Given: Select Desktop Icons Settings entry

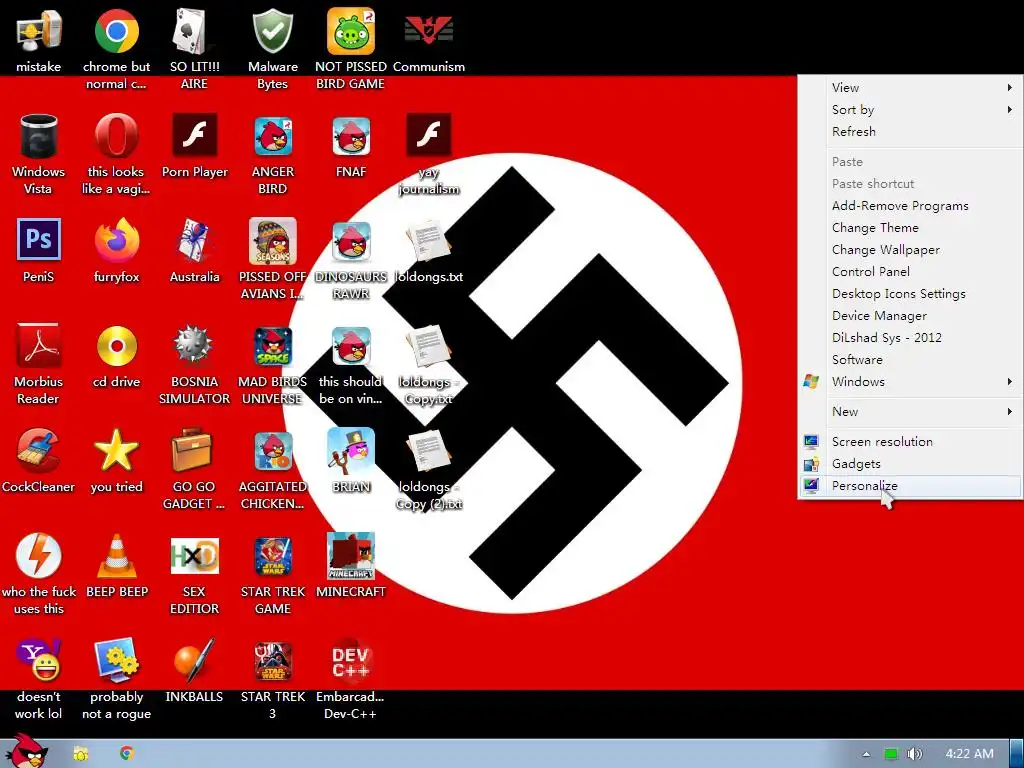Looking at the screenshot, I should point(910,293).
